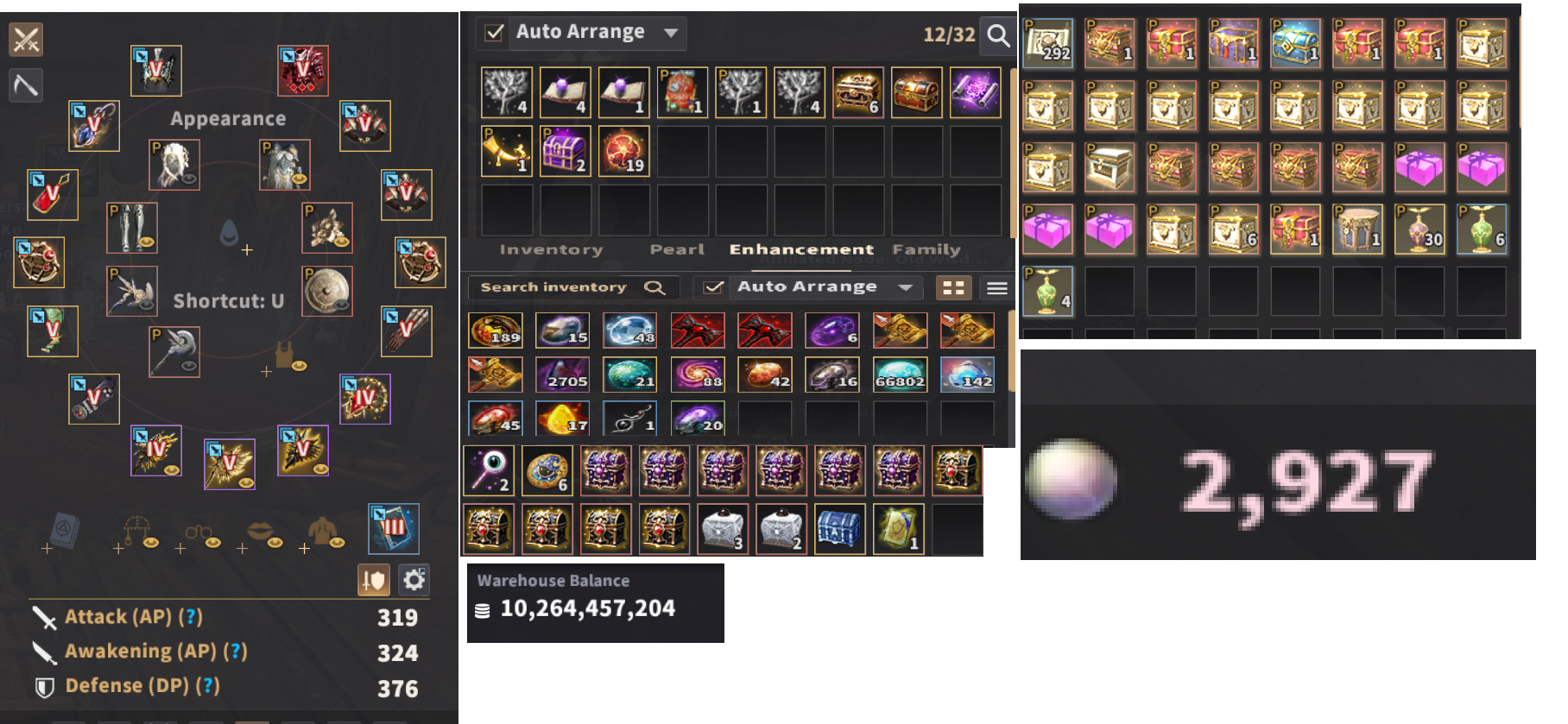Click the slash weapon icon below swords
The image size is (1568, 724).
point(26,85)
